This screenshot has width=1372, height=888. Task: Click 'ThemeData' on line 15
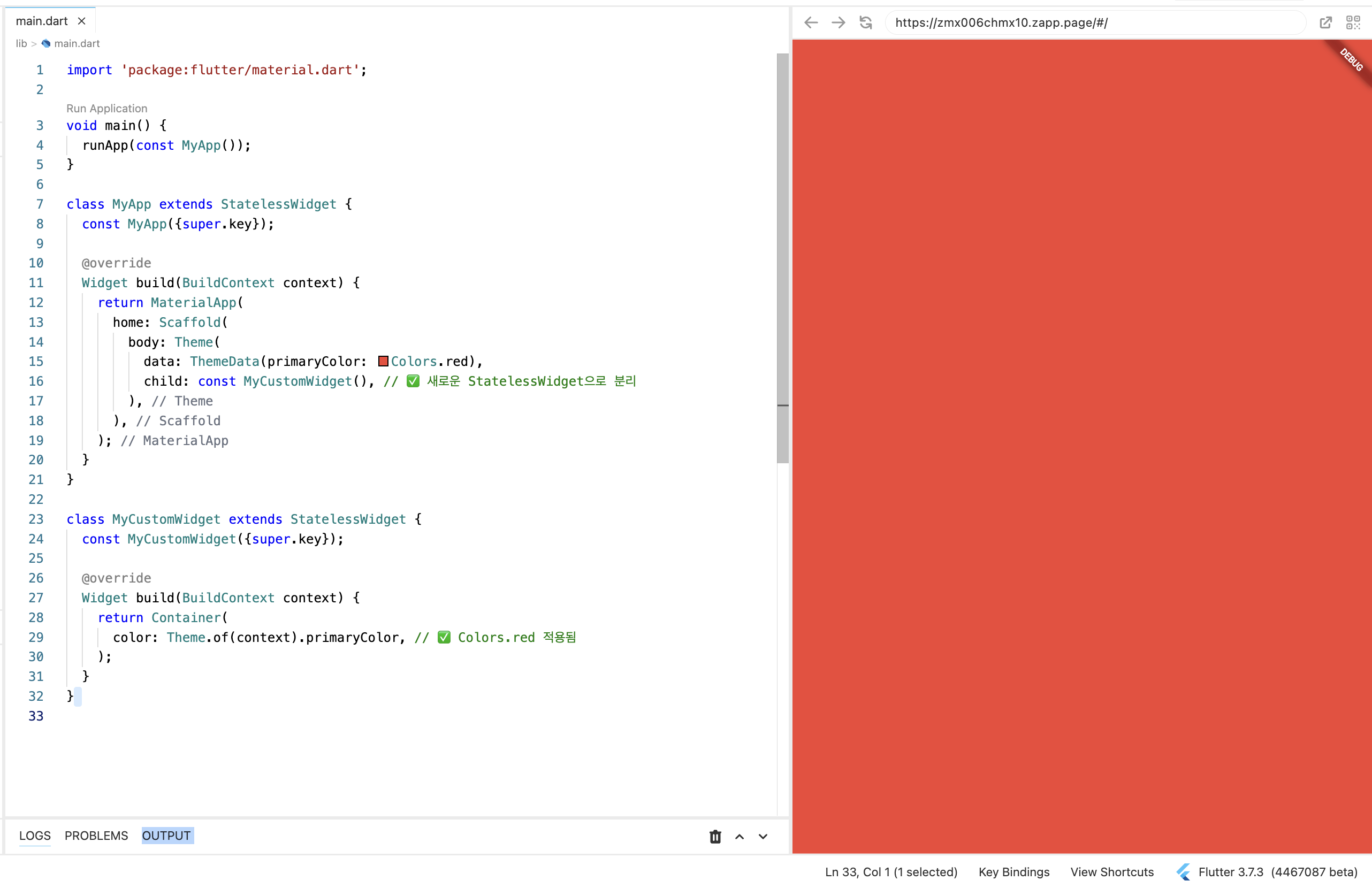coord(225,361)
